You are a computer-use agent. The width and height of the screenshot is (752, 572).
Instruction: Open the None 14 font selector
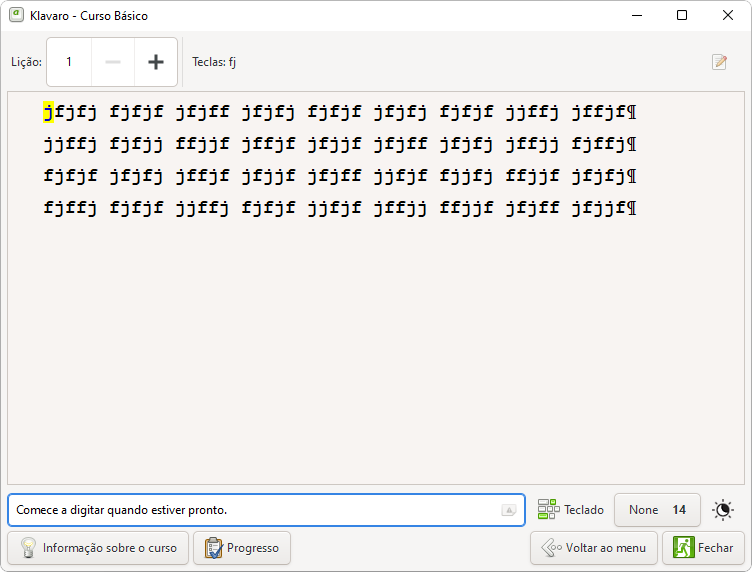click(x=657, y=510)
